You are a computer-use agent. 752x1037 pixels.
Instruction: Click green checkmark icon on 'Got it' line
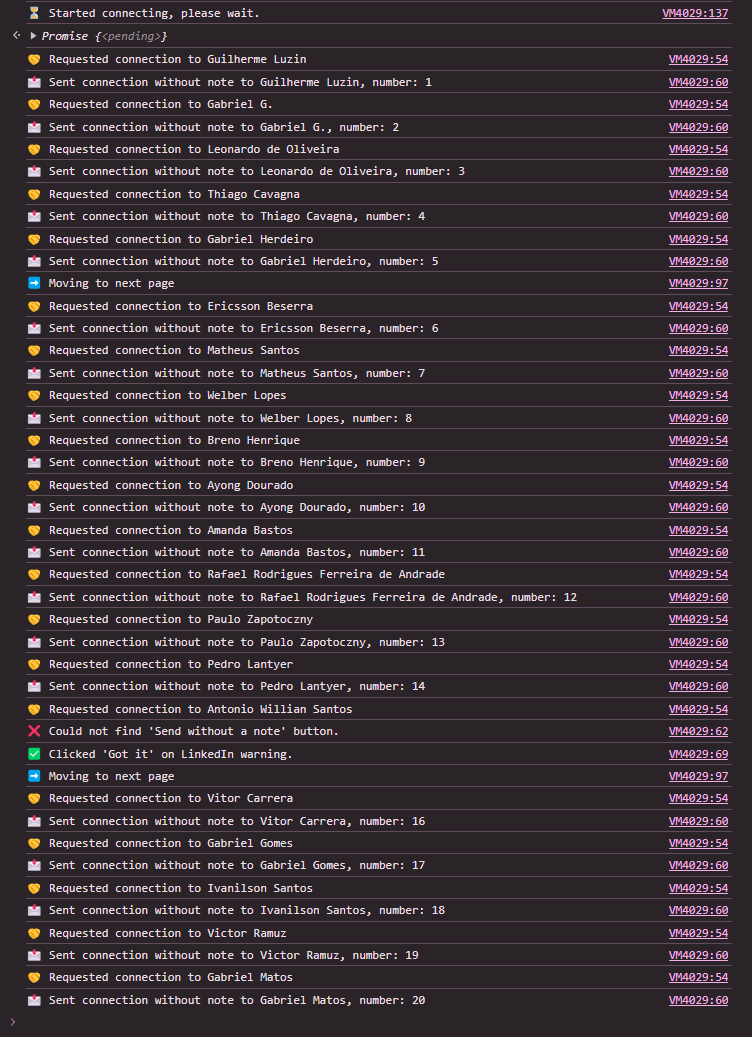click(x=34, y=754)
